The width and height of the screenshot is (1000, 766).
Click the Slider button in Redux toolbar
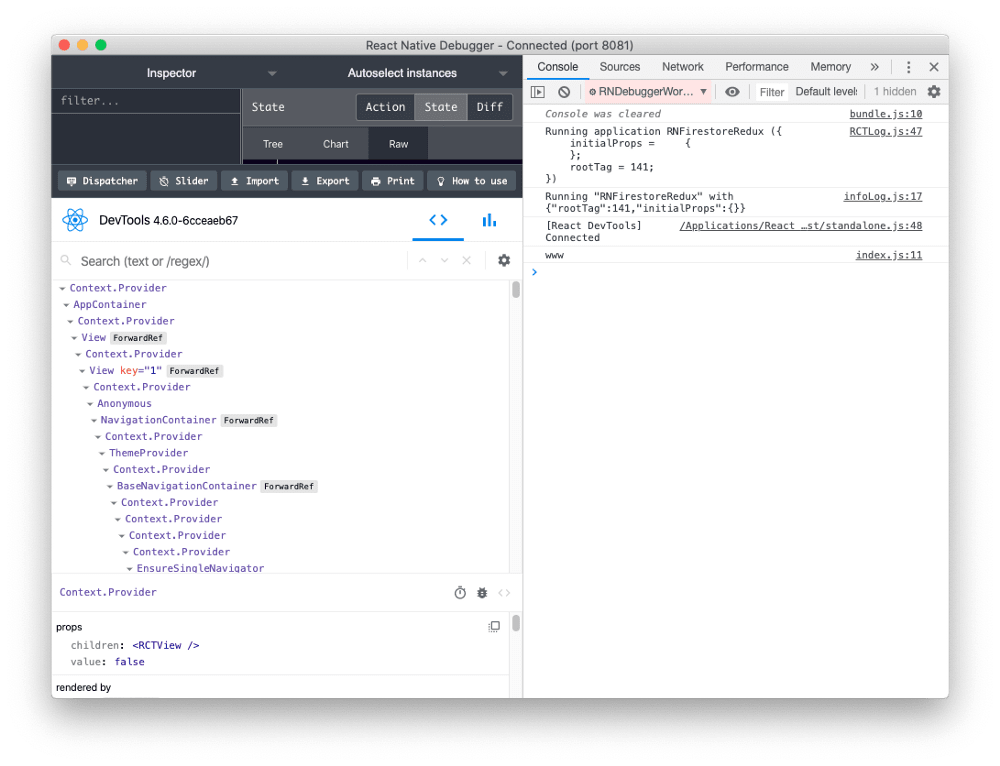pos(183,181)
